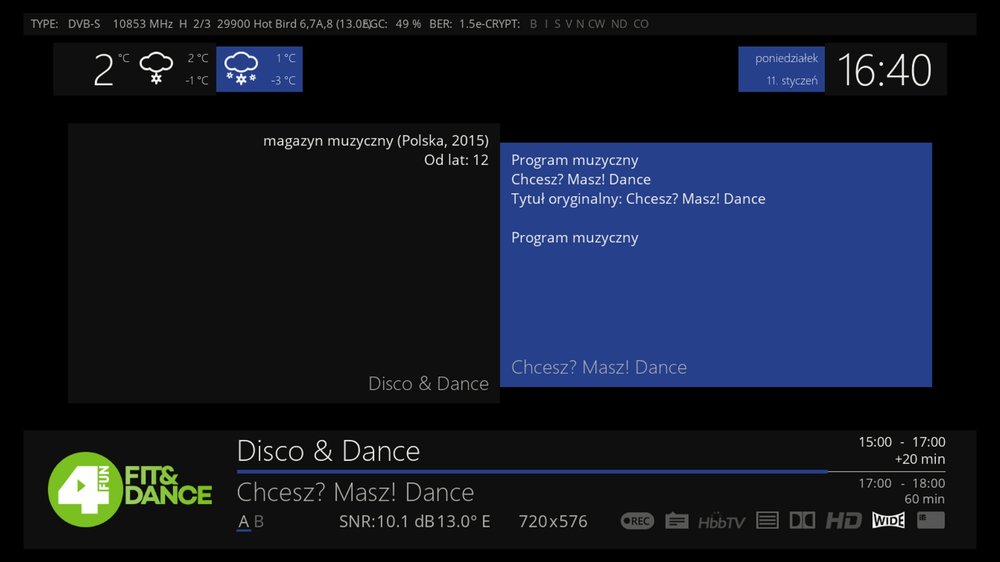Click the subtitles icon next to REC

tap(677, 521)
